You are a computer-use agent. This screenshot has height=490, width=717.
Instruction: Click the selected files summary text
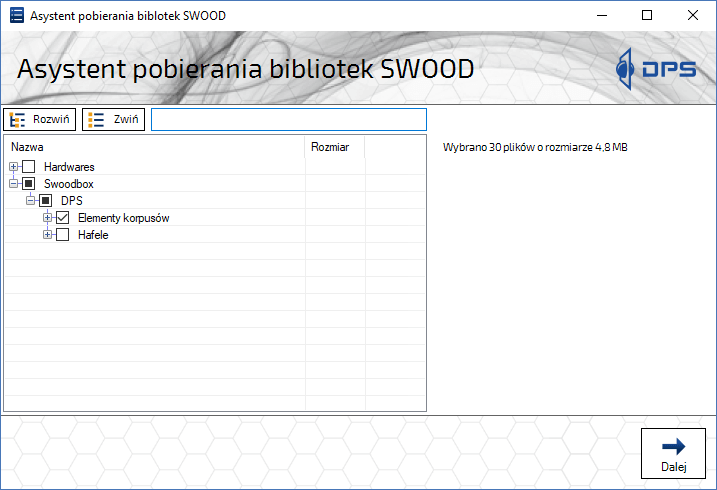click(x=535, y=147)
